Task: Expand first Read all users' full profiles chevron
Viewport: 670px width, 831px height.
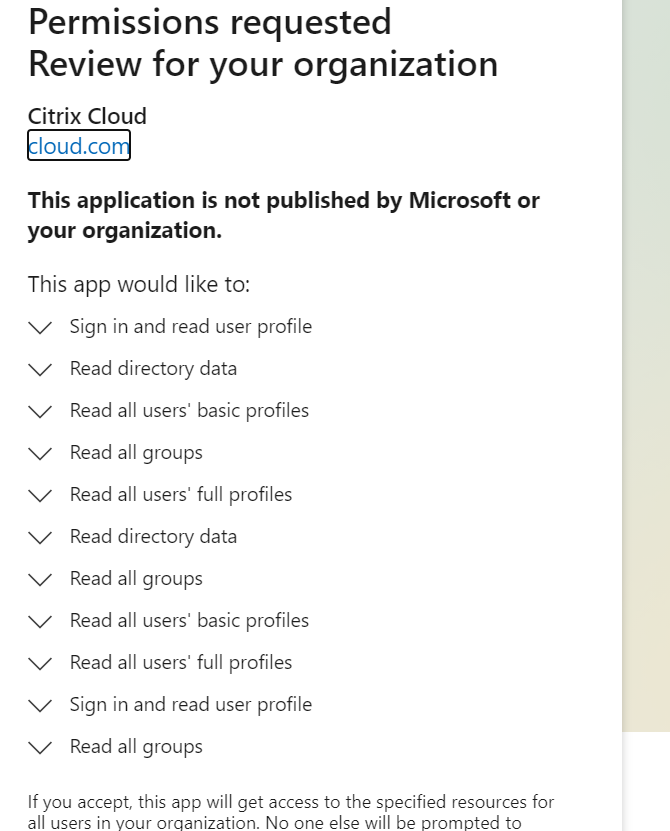Action: click(40, 495)
